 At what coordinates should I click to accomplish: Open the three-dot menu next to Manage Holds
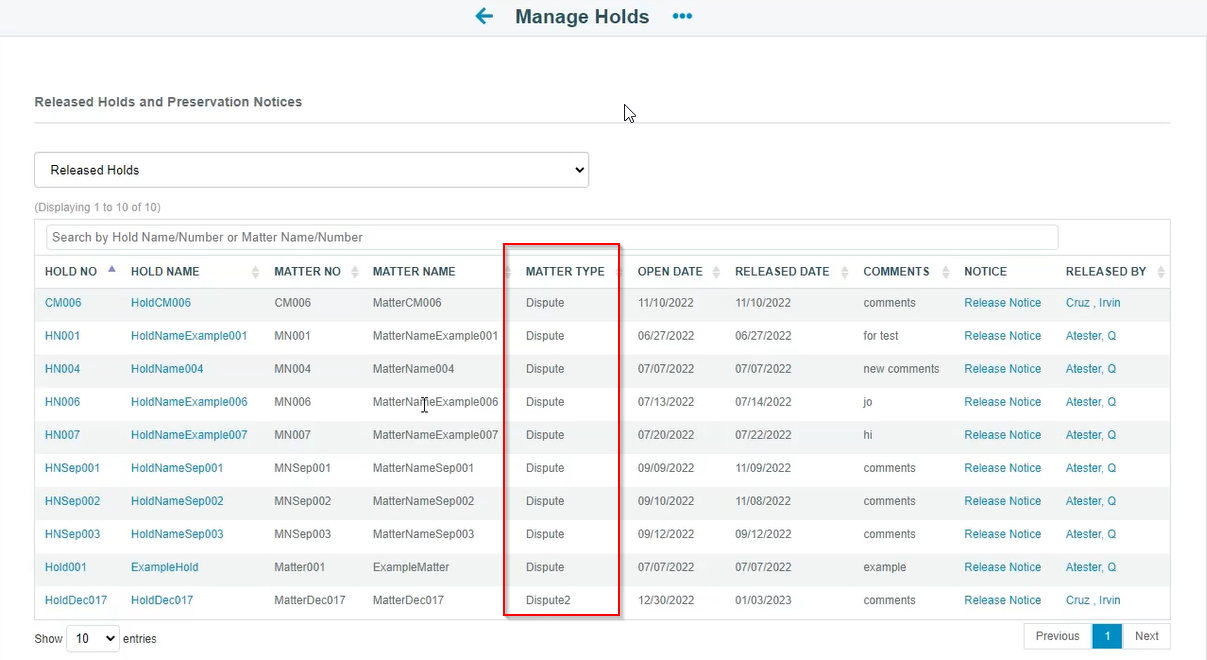click(x=682, y=16)
